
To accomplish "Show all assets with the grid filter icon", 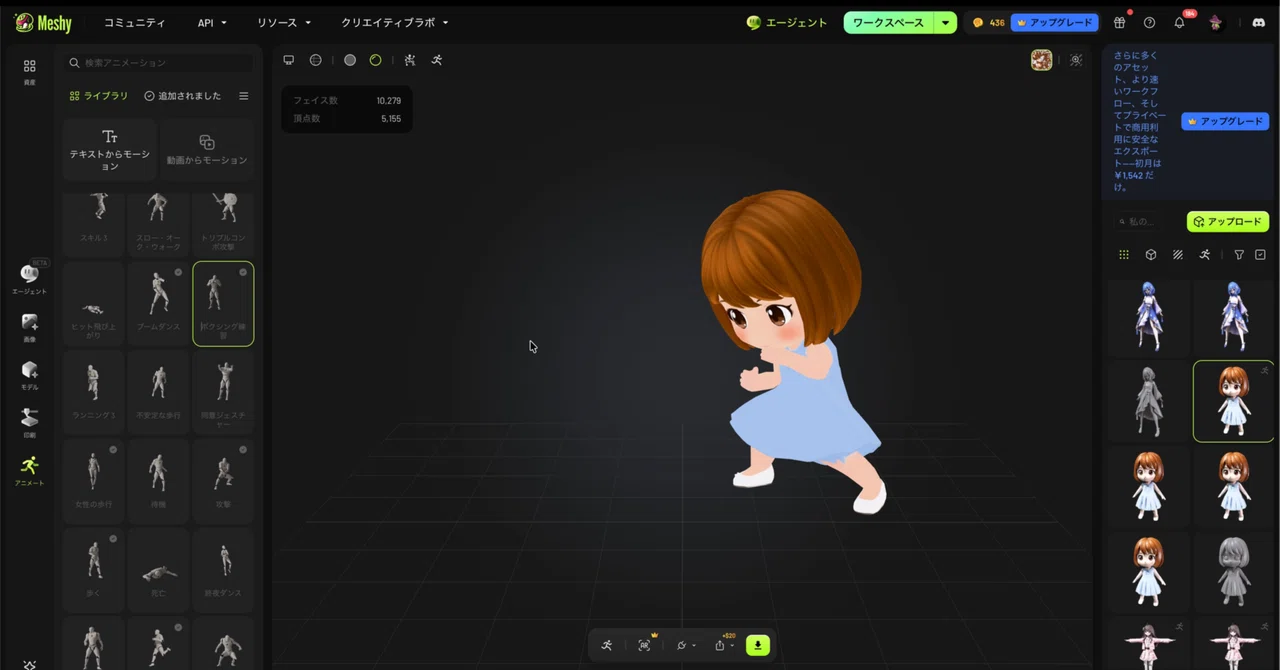I will coord(1124,255).
